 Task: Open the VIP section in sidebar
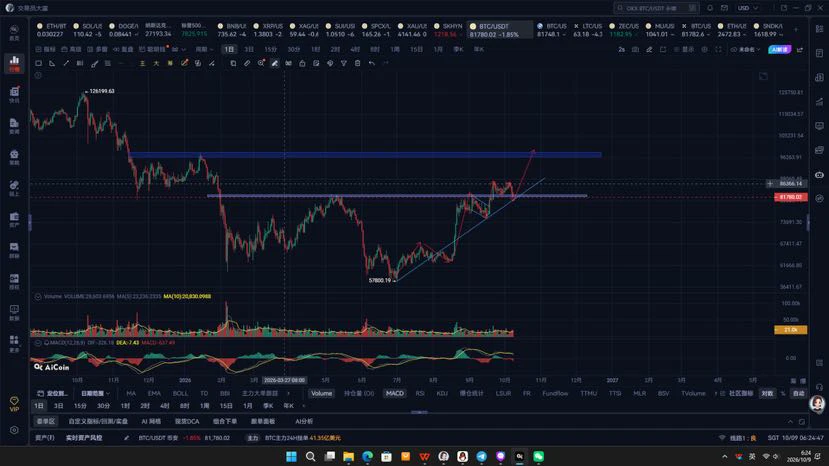pyautogui.click(x=14, y=404)
